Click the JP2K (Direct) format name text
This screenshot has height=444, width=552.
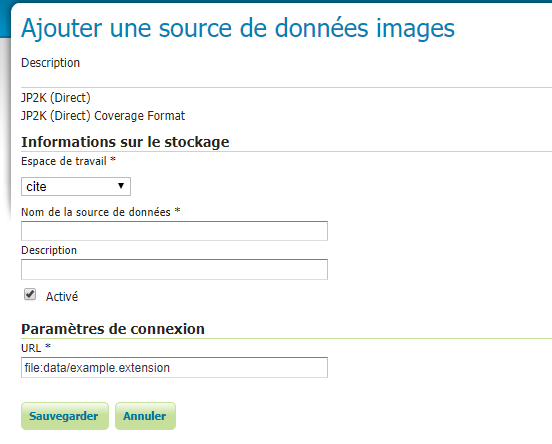[x=56, y=98]
